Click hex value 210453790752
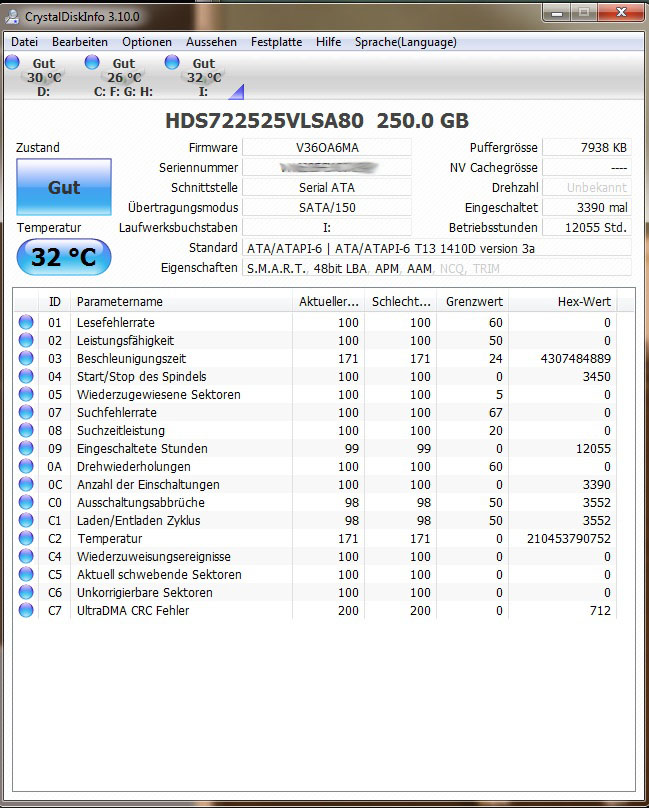The height and width of the screenshot is (808, 649). click(569, 538)
